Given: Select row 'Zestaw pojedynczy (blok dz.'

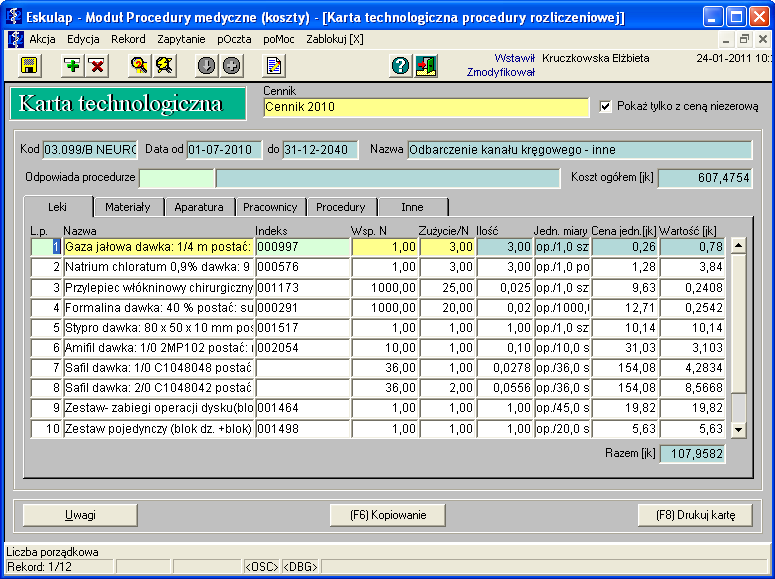Looking at the screenshot, I should (378, 429).
